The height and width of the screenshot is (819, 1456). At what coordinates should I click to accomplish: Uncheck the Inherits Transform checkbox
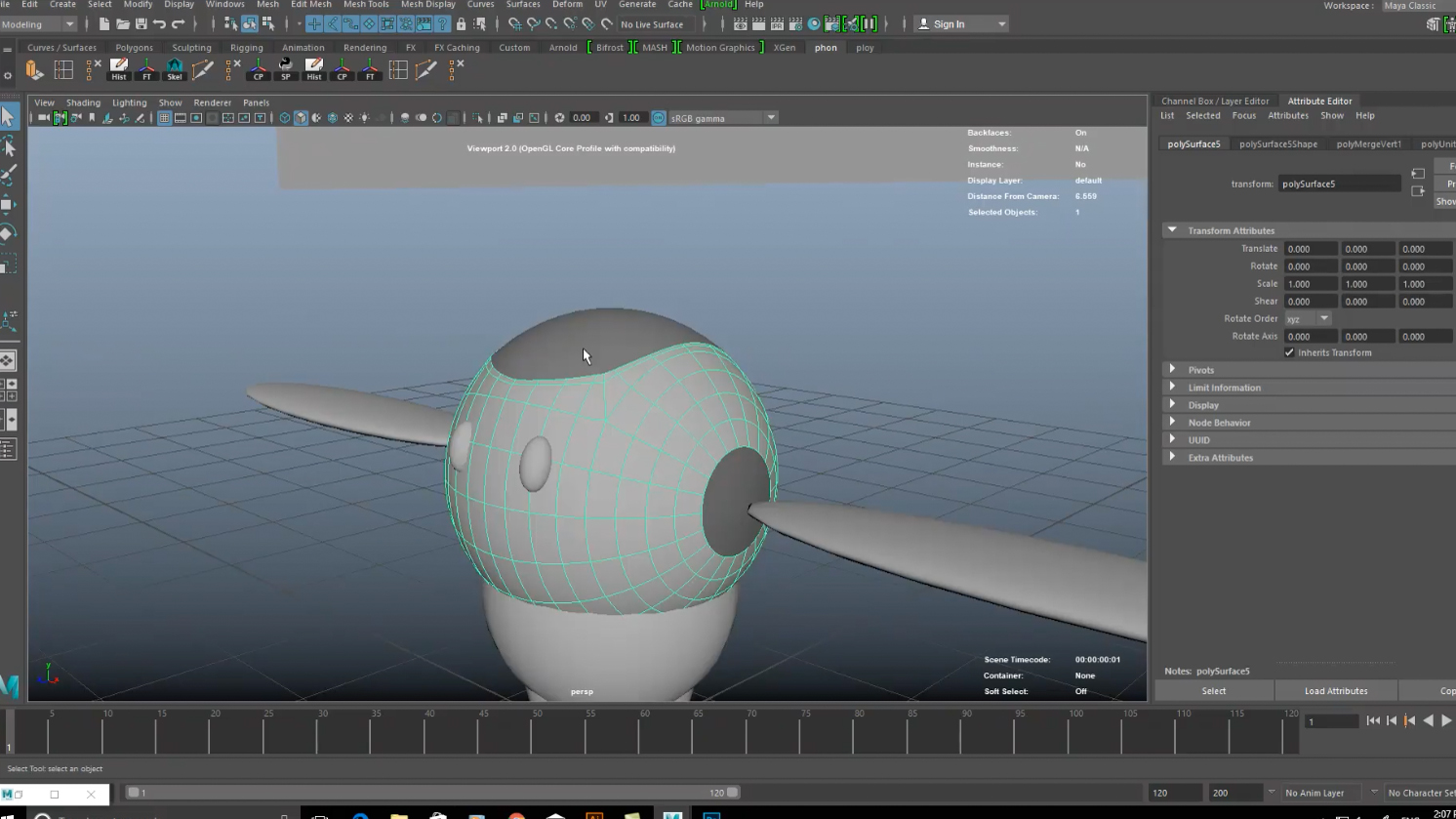1289,353
